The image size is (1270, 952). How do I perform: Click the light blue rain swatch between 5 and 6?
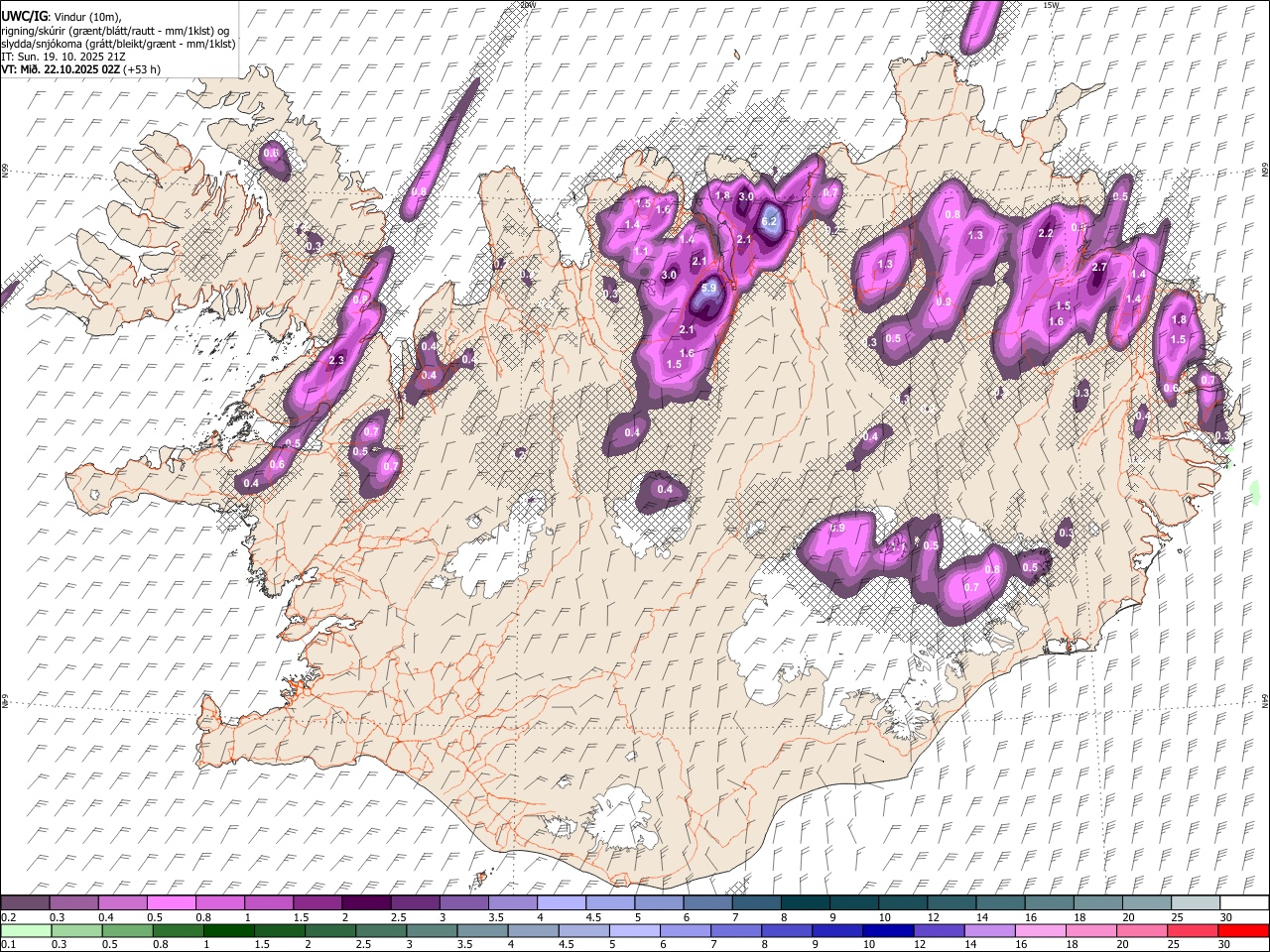click(x=635, y=930)
